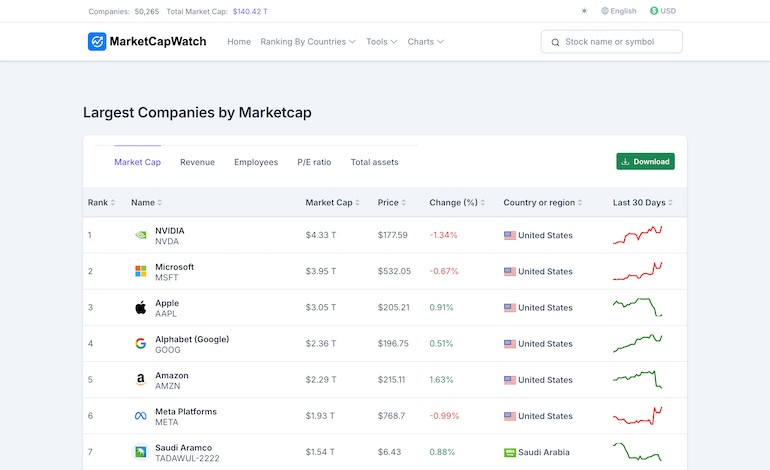Expand the Tools menu
This screenshot has width=770, height=470.
pyautogui.click(x=382, y=42)
